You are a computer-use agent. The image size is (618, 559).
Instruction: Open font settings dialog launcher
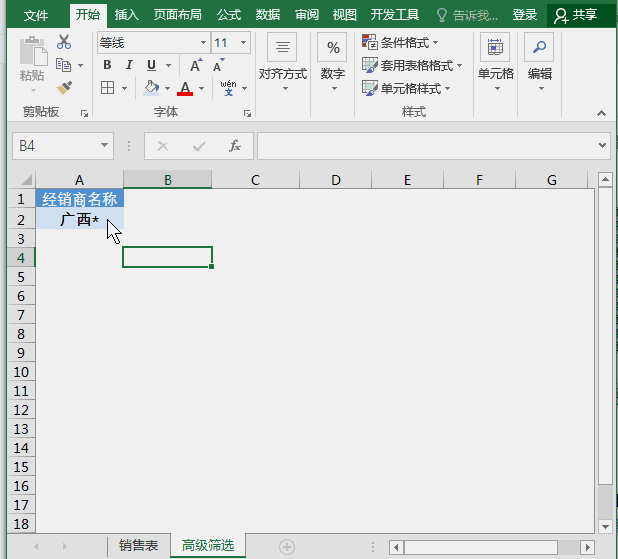click(248, 114)
